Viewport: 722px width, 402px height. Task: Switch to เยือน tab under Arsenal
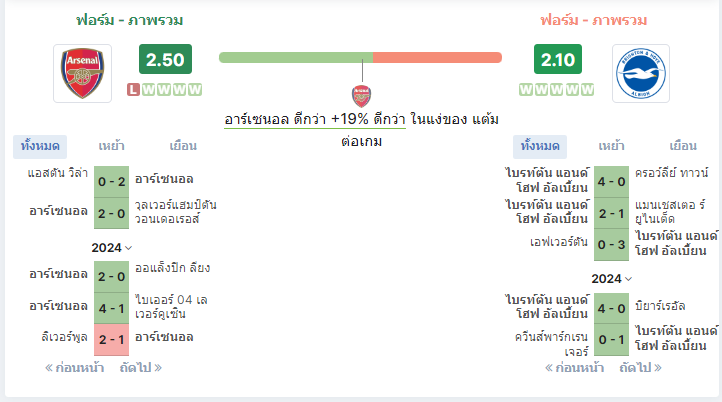point(183,146)
